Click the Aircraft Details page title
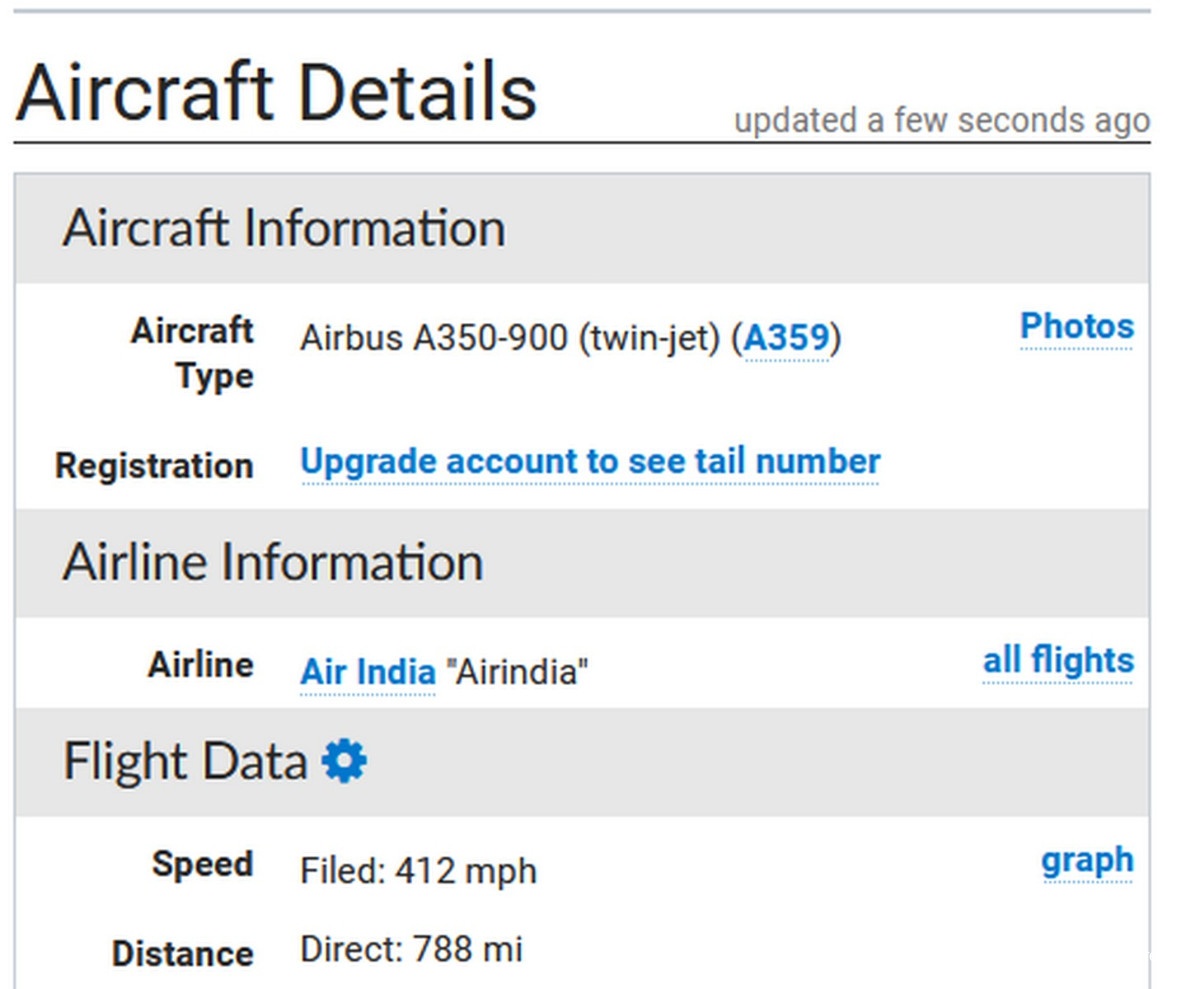1200x989 pixels. tap(276, 92)
